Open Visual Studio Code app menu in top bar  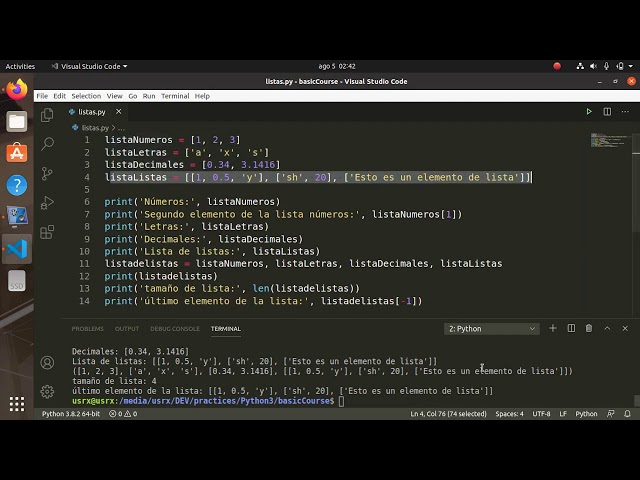pos(89,66)
